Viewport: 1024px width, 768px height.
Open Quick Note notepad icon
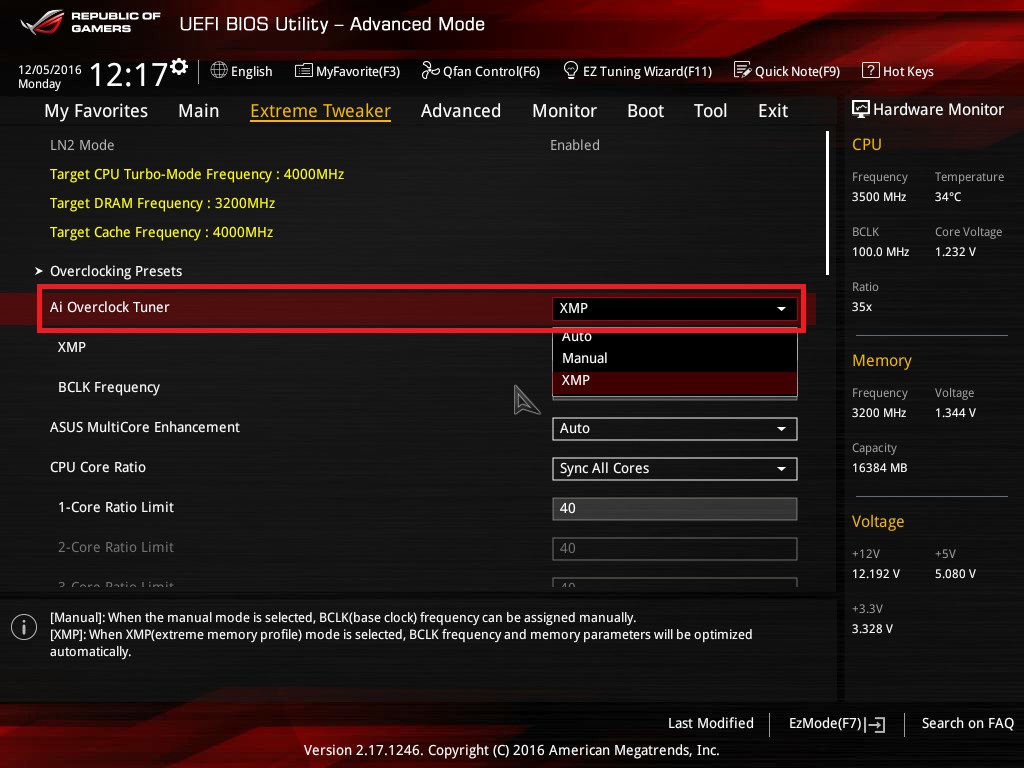(743, 70)
